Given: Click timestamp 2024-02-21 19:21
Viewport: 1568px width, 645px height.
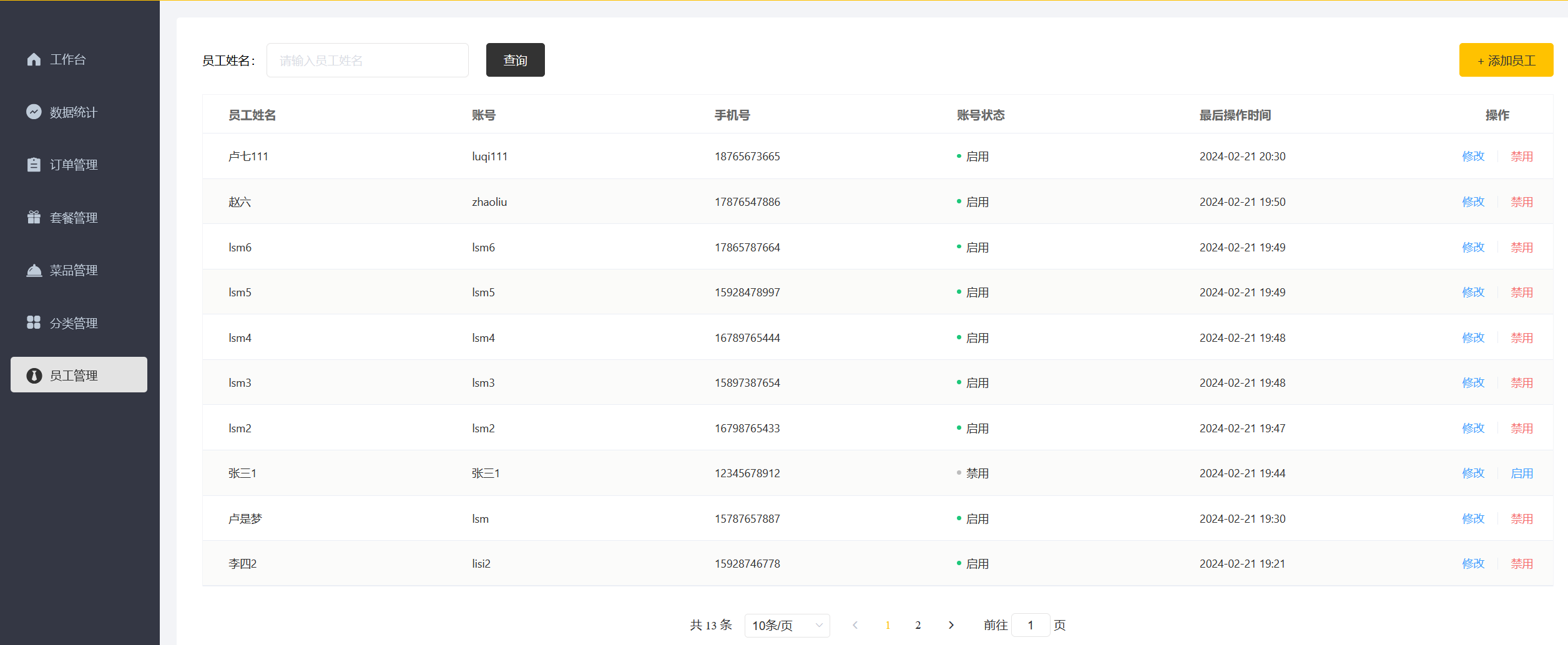Looking at the screenshot, I should pos(1242,564).
